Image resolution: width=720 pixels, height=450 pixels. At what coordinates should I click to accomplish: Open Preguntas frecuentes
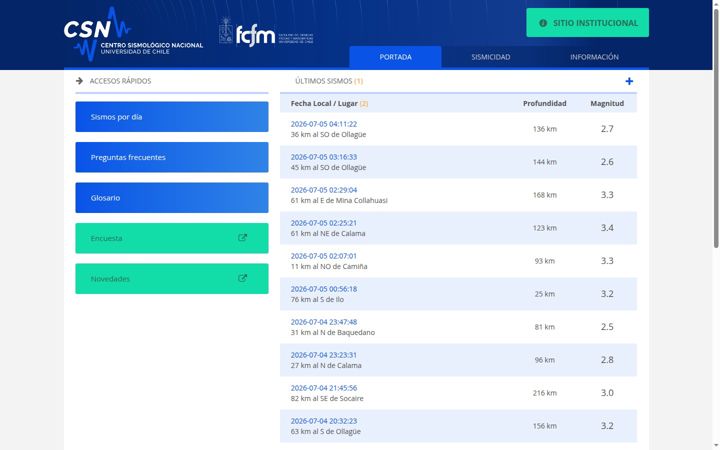(172, 157)
